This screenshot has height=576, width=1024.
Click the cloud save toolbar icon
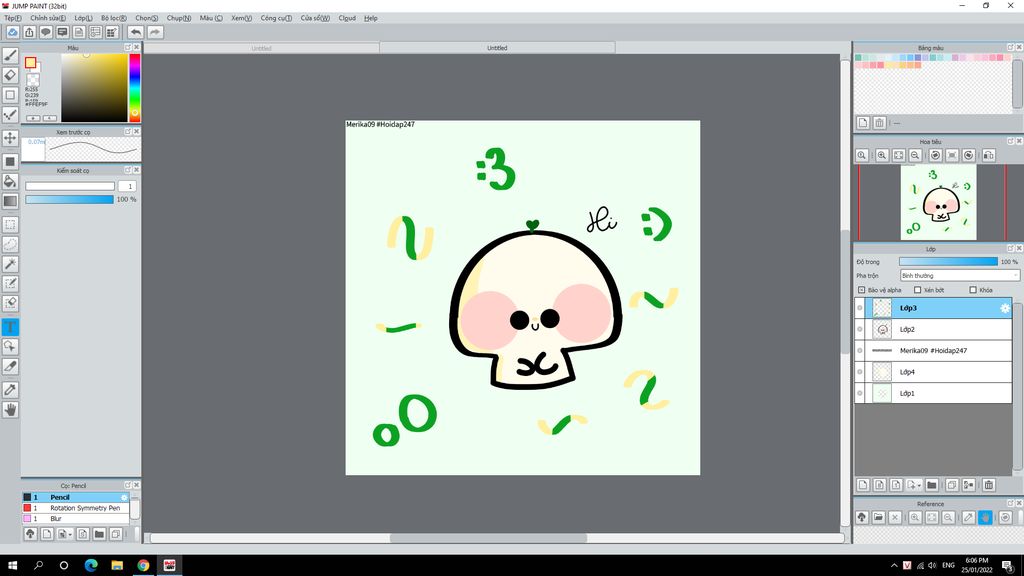point(12,32)
